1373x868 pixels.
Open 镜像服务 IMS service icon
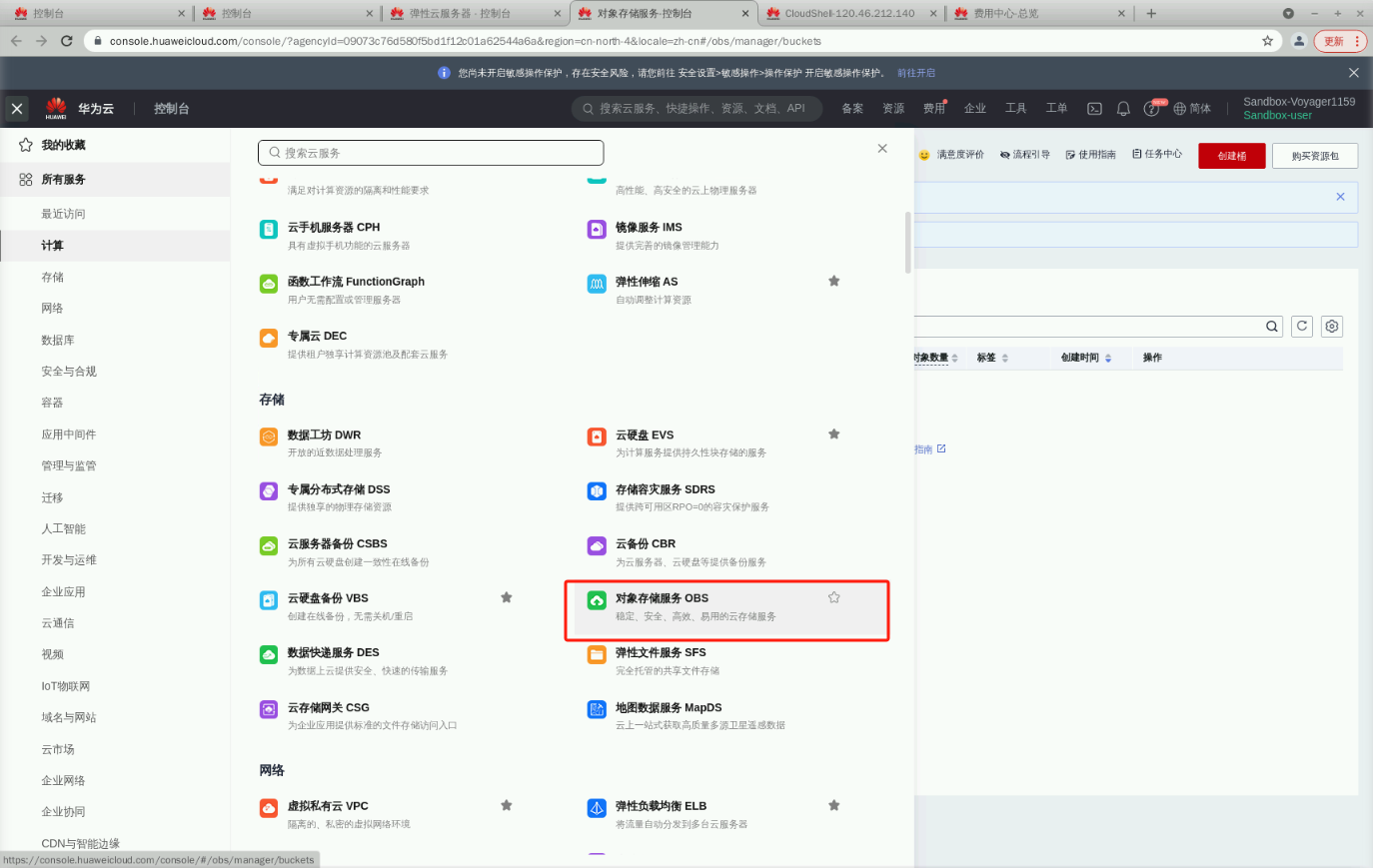[x=597, y=230]
